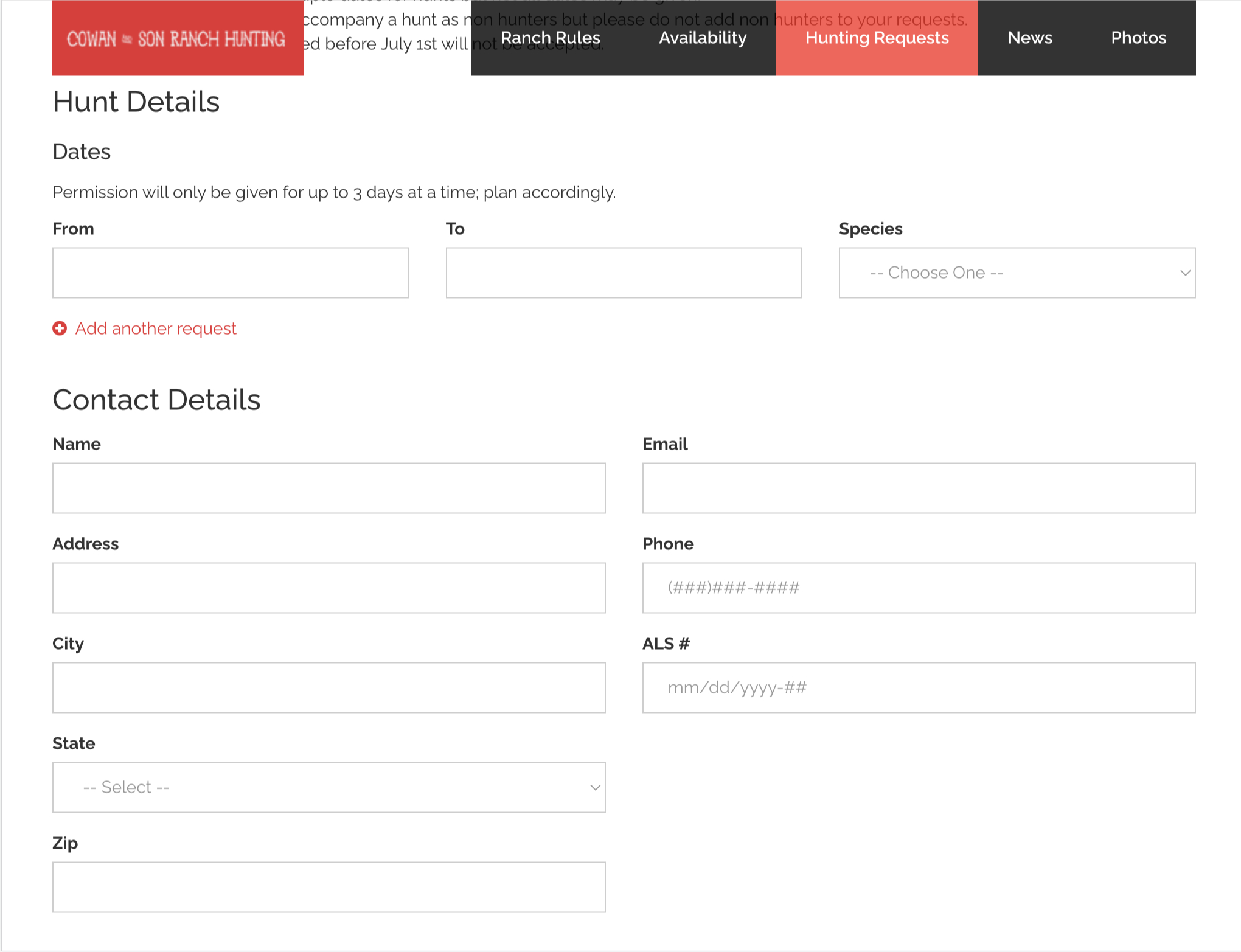Click the Species field label
1241x952 pixels.
coord(871,229)
